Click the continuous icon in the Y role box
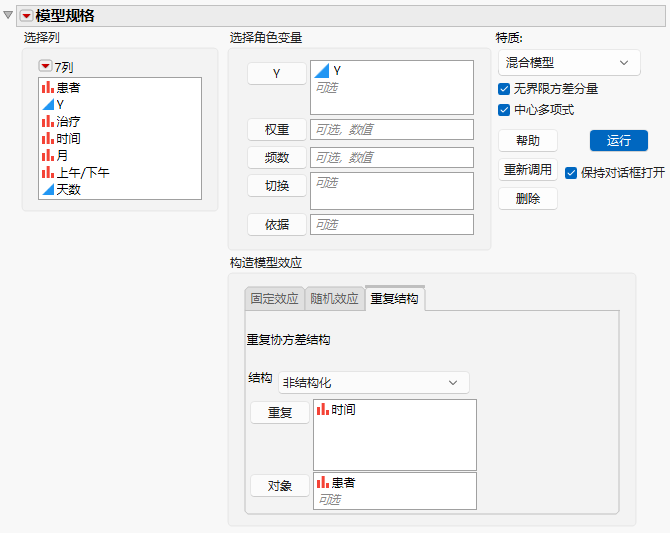This screenshot has width=670, height=533. [x=321, y=71]
